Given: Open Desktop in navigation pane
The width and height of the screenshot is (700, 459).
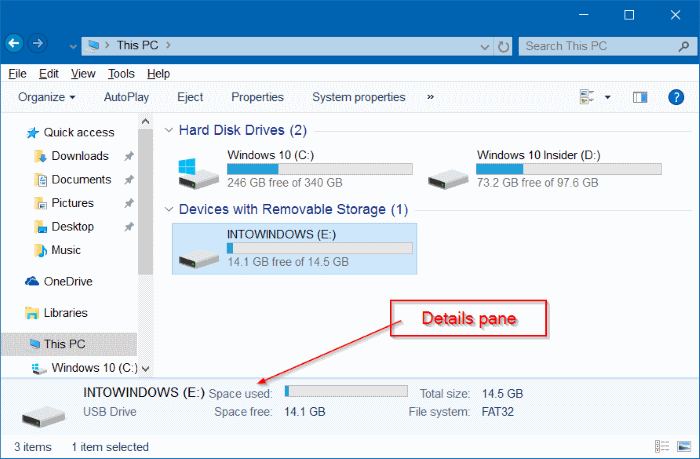Looking at the screenshot, I should pyautogui.click(x=64, y=227).
